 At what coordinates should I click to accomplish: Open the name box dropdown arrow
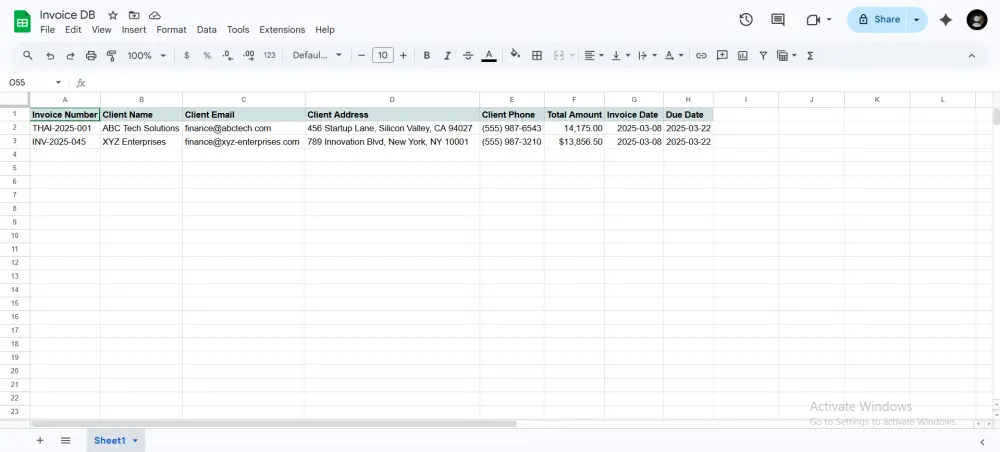(x=59, y=83)
